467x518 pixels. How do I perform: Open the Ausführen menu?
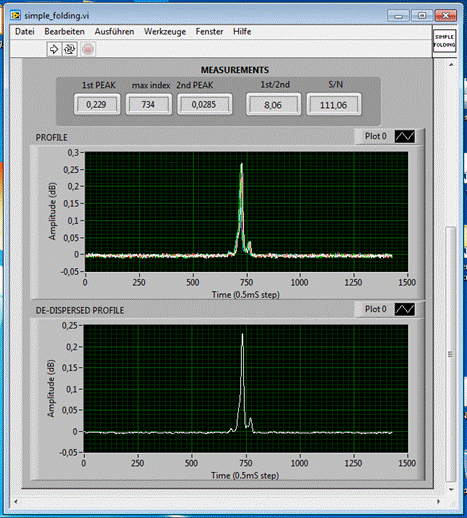pyautogui.click(x=114, y=32)
